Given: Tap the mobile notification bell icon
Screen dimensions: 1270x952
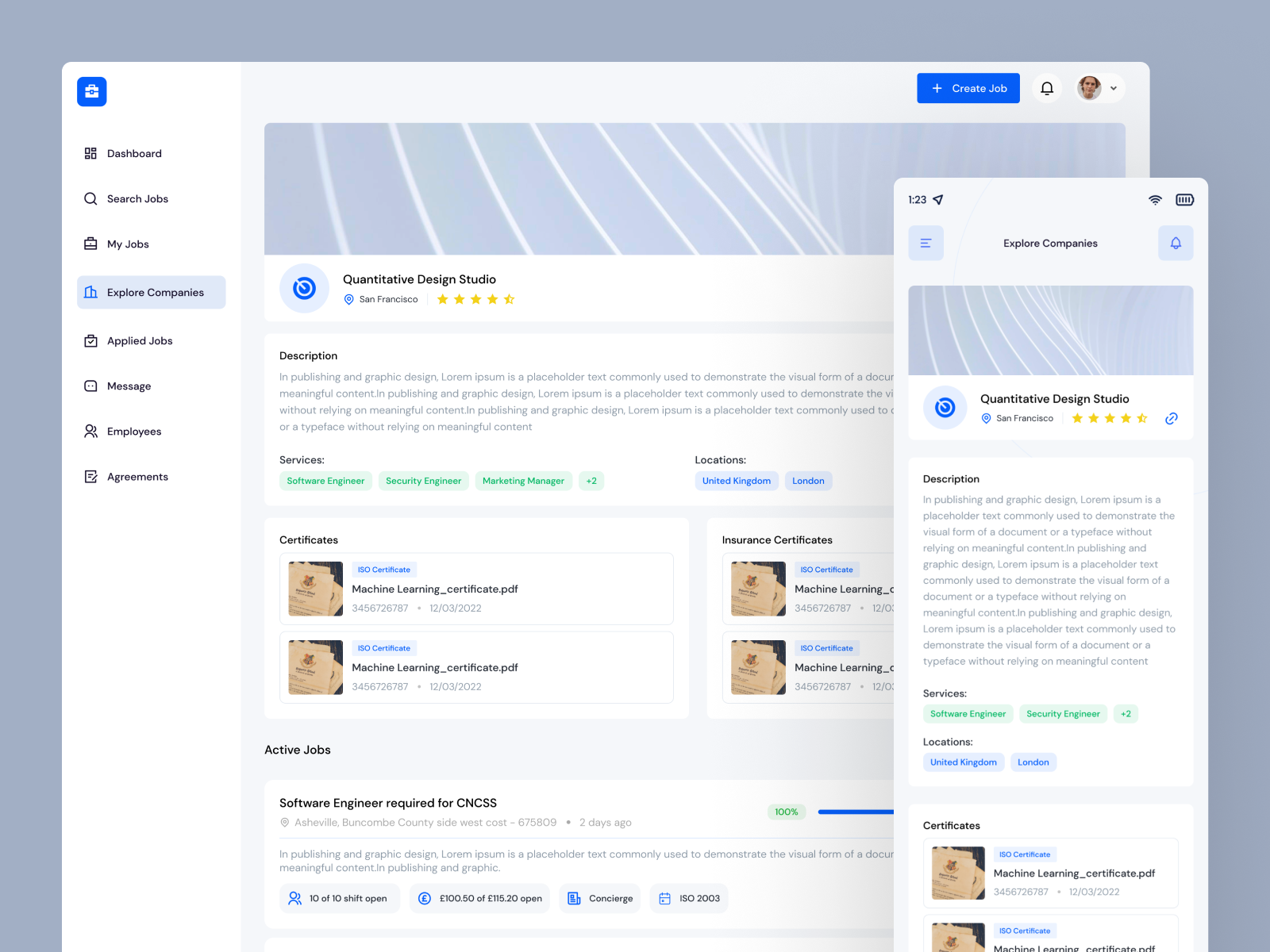Looking at the screenshot, I should click(x=1176, y=243).
